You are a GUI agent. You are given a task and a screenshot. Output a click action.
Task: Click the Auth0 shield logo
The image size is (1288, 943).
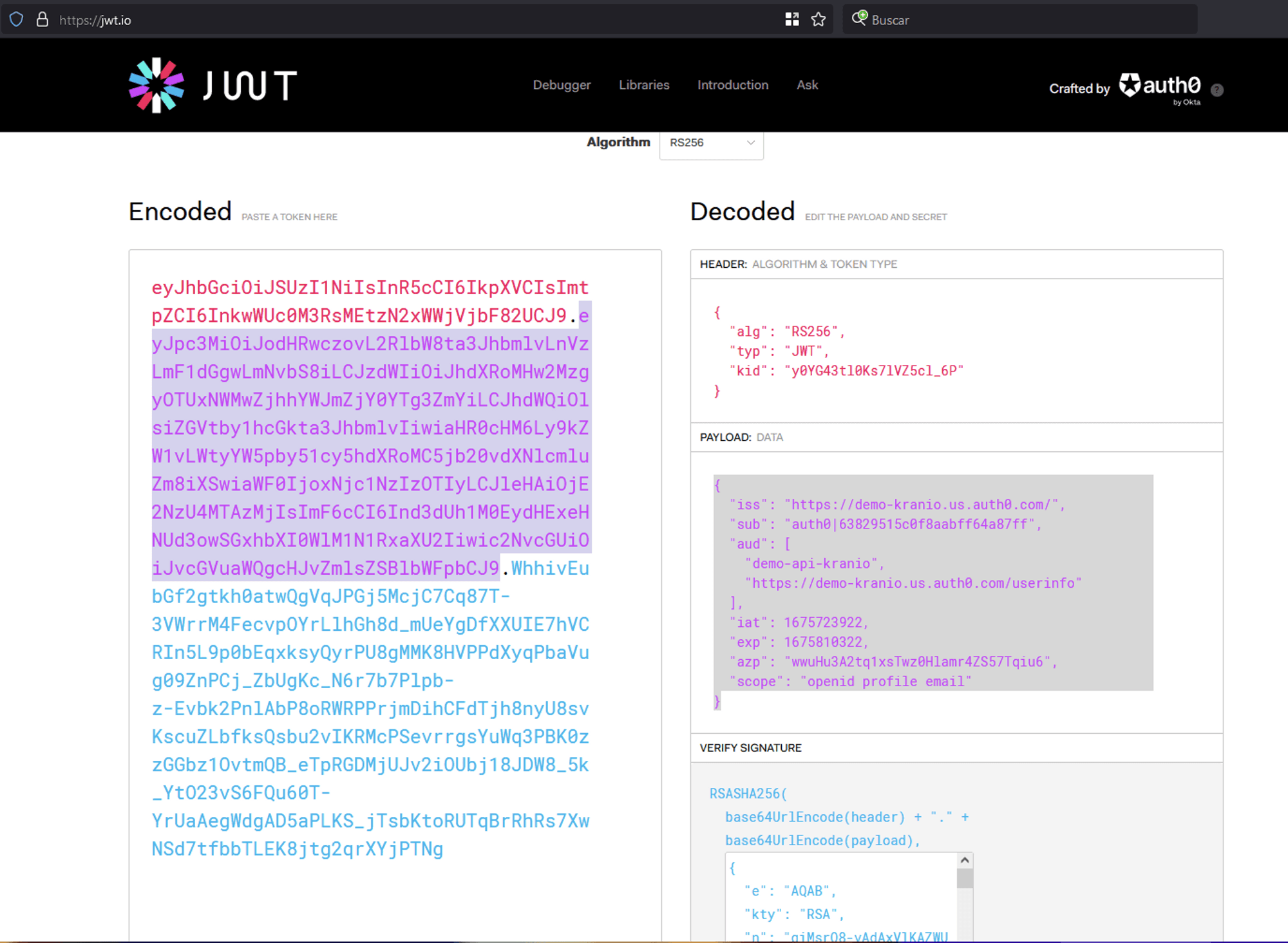click(1129, 85)
